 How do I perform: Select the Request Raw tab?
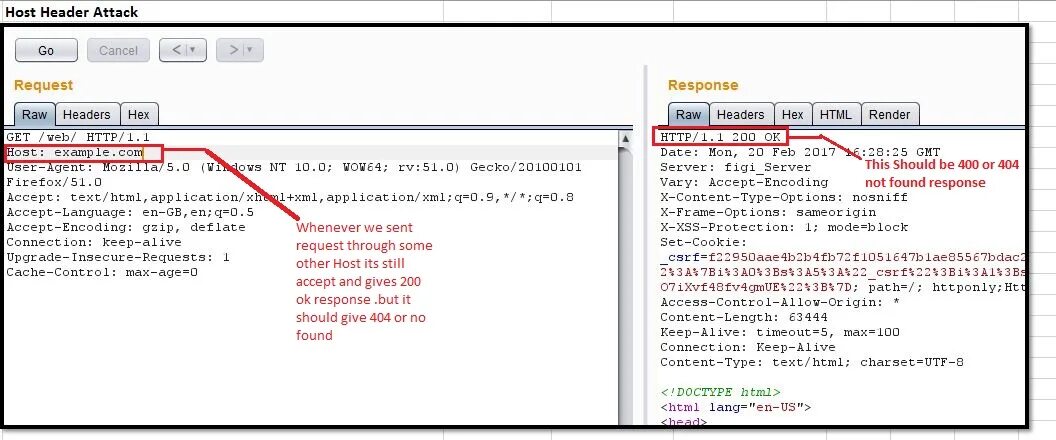tap(34, 115)
